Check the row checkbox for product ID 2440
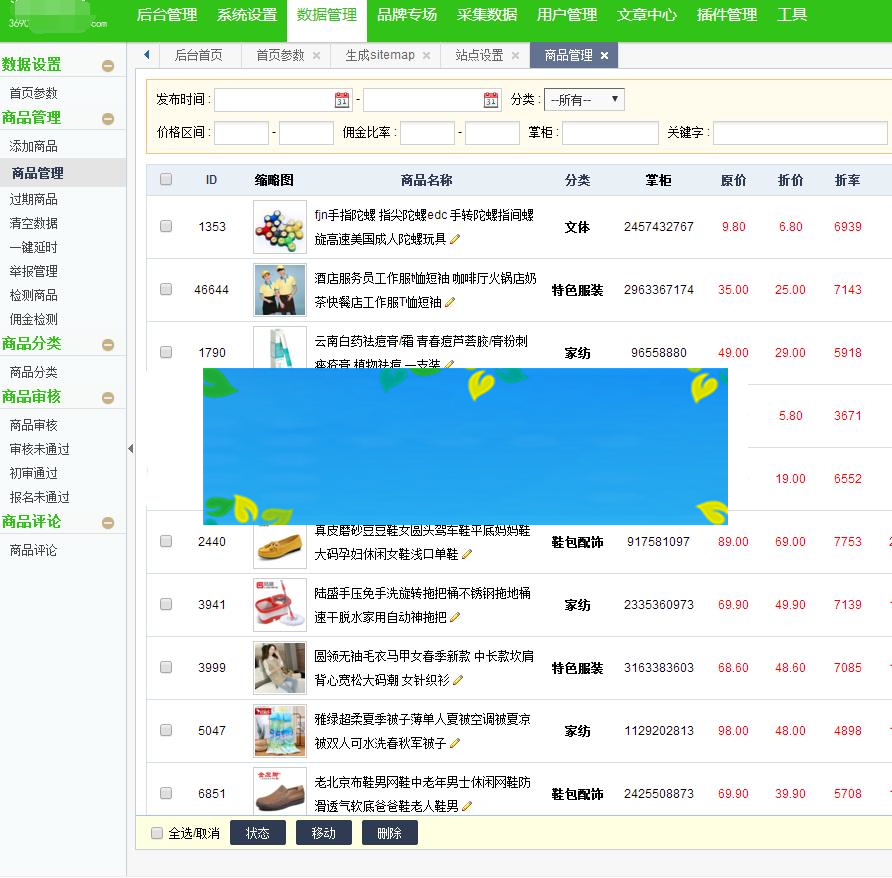 click(165, 541)
